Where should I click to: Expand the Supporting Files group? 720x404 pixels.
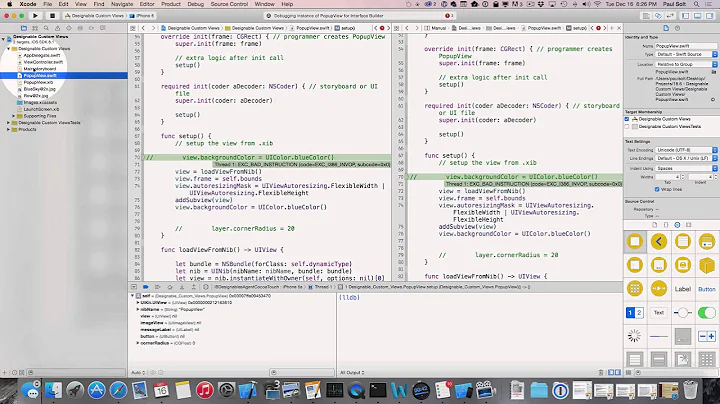[14, 116]
